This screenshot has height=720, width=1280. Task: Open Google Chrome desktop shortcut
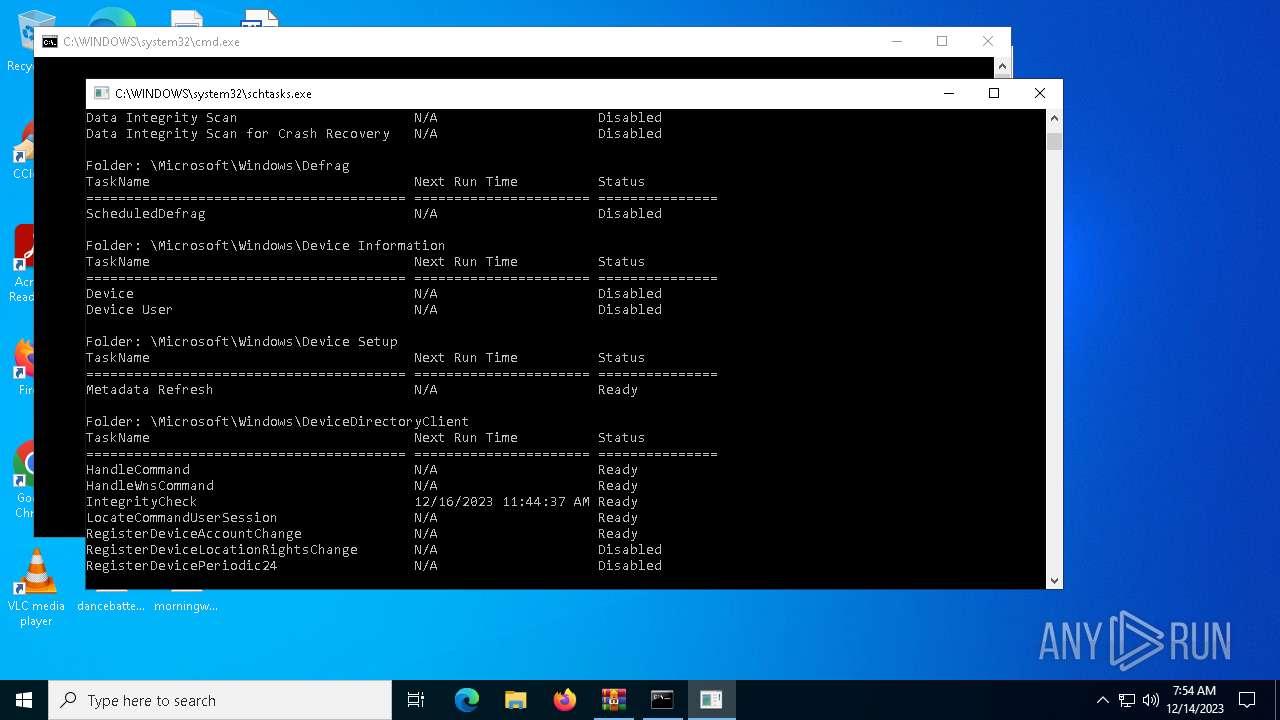click(x=24, y=480)
